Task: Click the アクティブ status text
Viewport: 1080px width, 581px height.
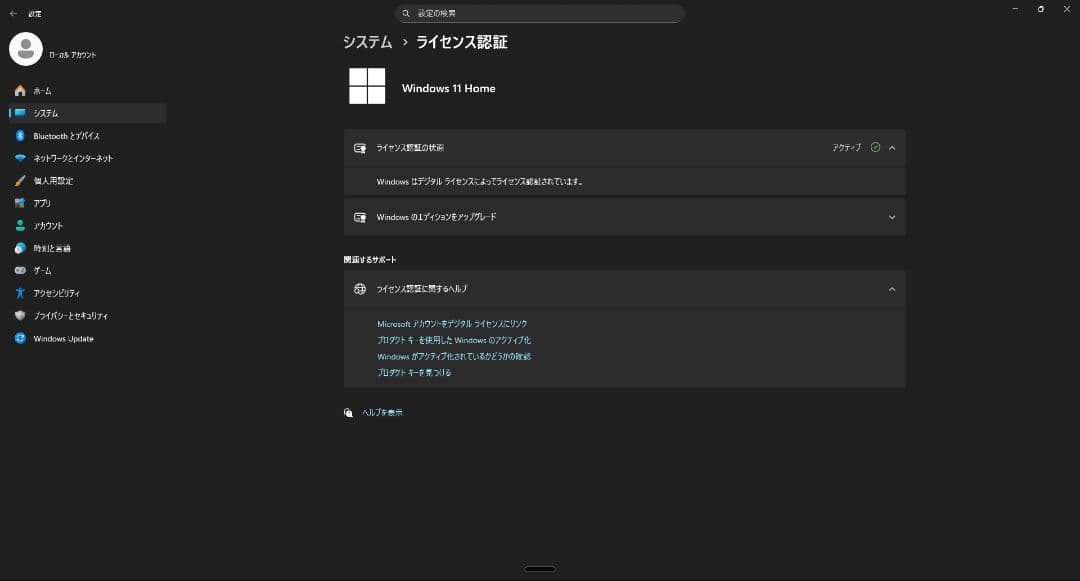Action: click(847, 147)
